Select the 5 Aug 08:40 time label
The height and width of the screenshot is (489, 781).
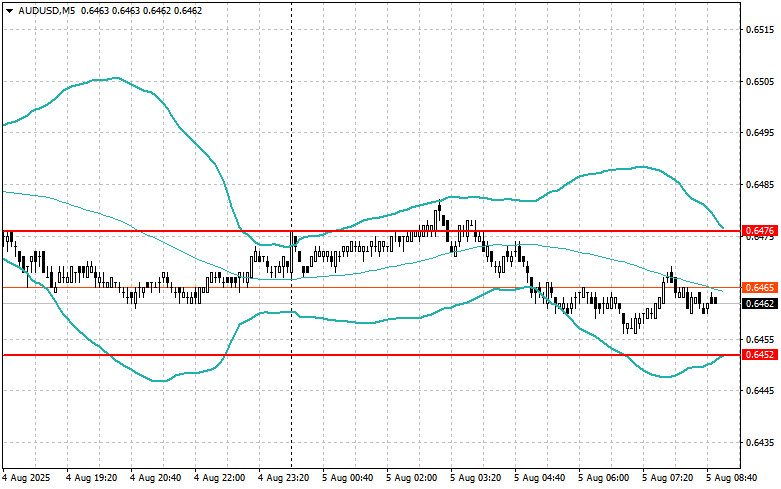pos(732,478)
